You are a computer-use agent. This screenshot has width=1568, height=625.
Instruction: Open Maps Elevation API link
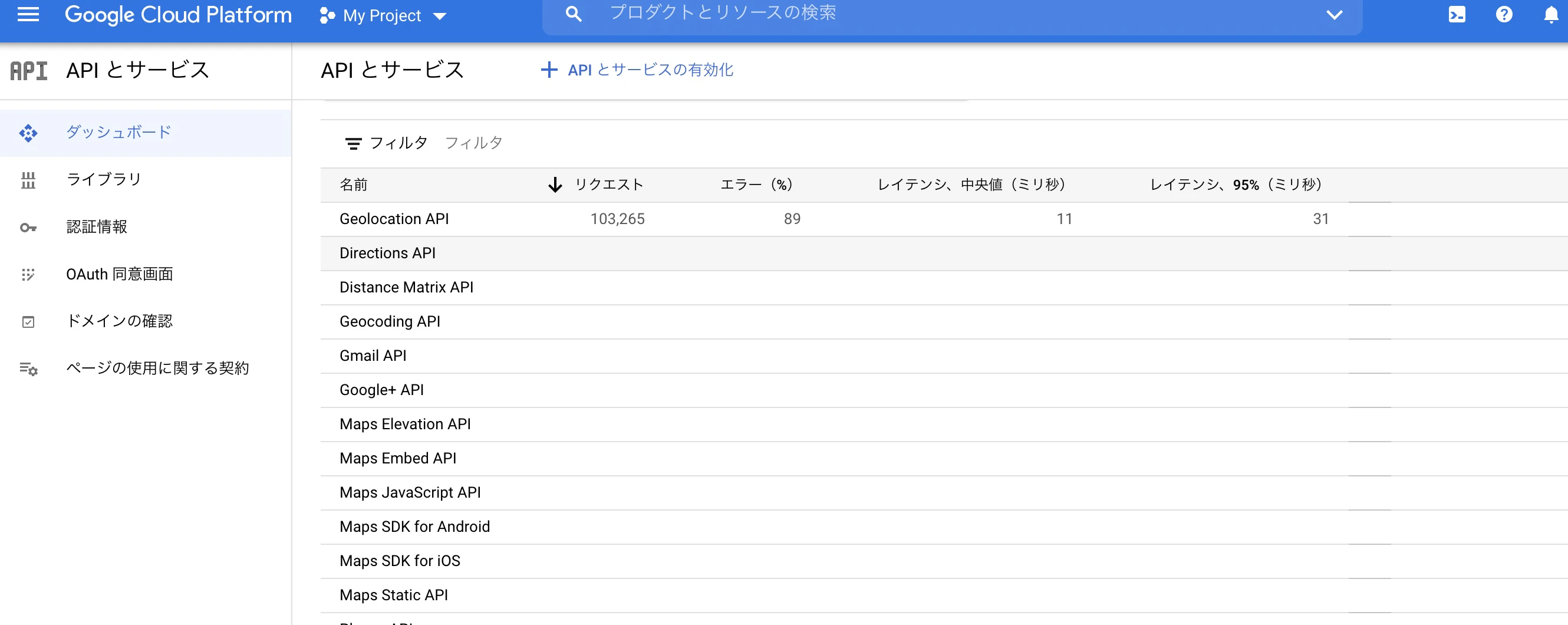405,424
